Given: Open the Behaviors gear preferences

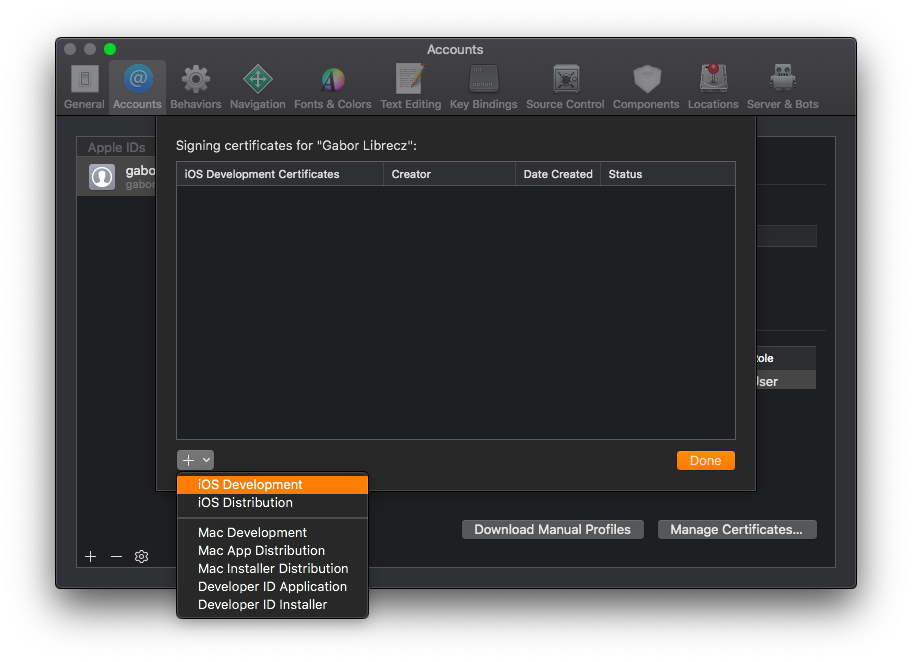Looking at the screenshot, I should [195, 87].
